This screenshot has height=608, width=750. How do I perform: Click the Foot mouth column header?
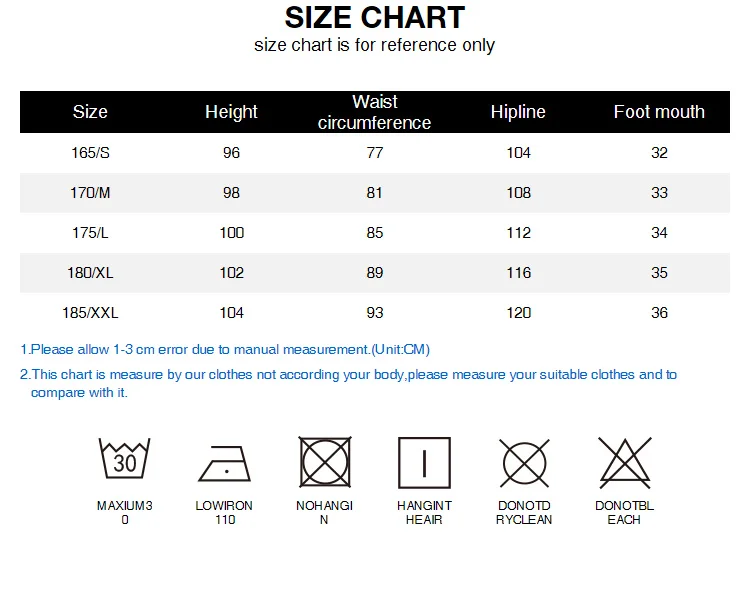click(x=659, y=112)
